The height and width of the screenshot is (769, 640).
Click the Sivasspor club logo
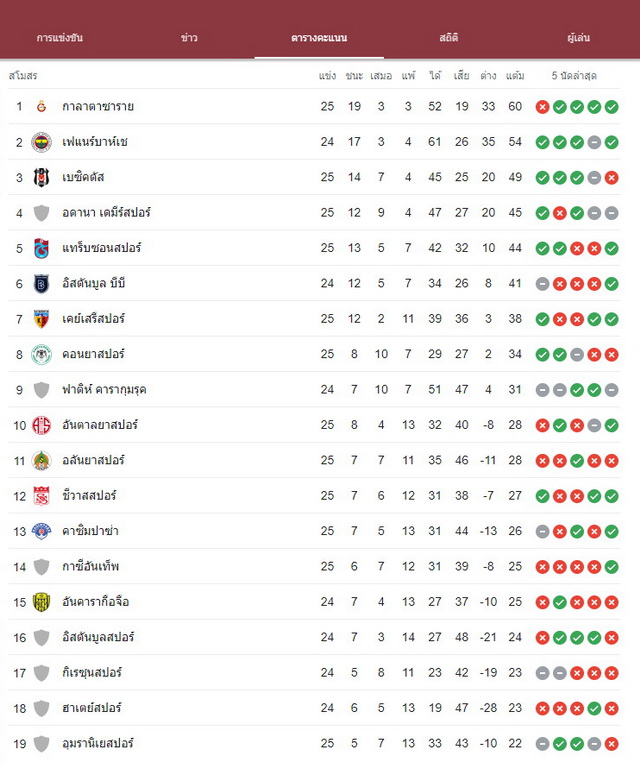(x=42, y=496)
